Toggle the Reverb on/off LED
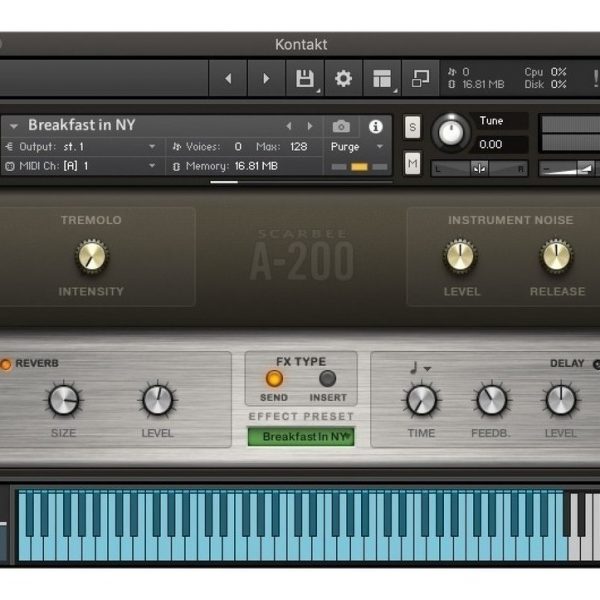This screenshot has height=600, width=600. (x=5, y=364)
